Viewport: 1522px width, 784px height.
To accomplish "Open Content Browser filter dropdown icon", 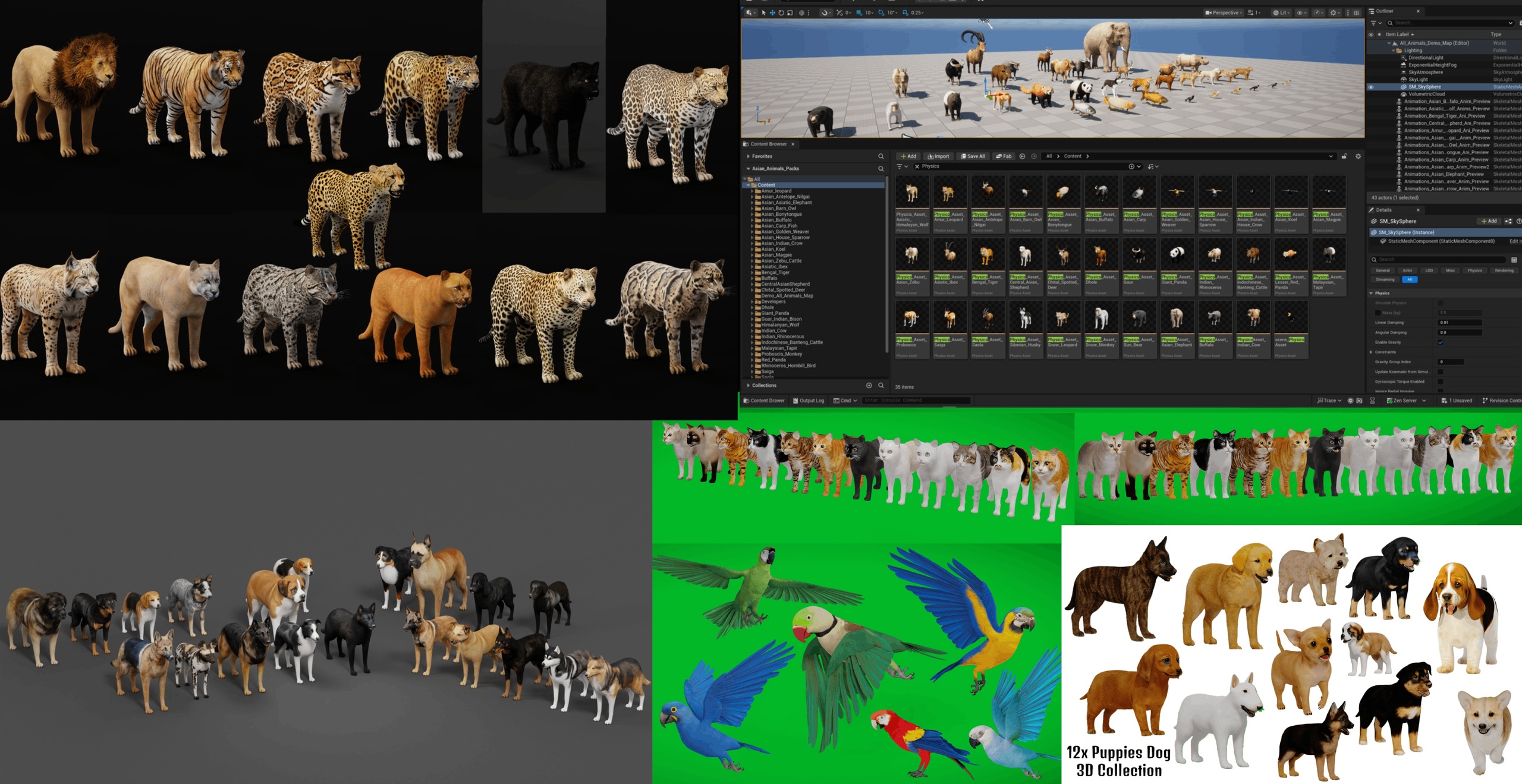I will (x=901, y=166).
